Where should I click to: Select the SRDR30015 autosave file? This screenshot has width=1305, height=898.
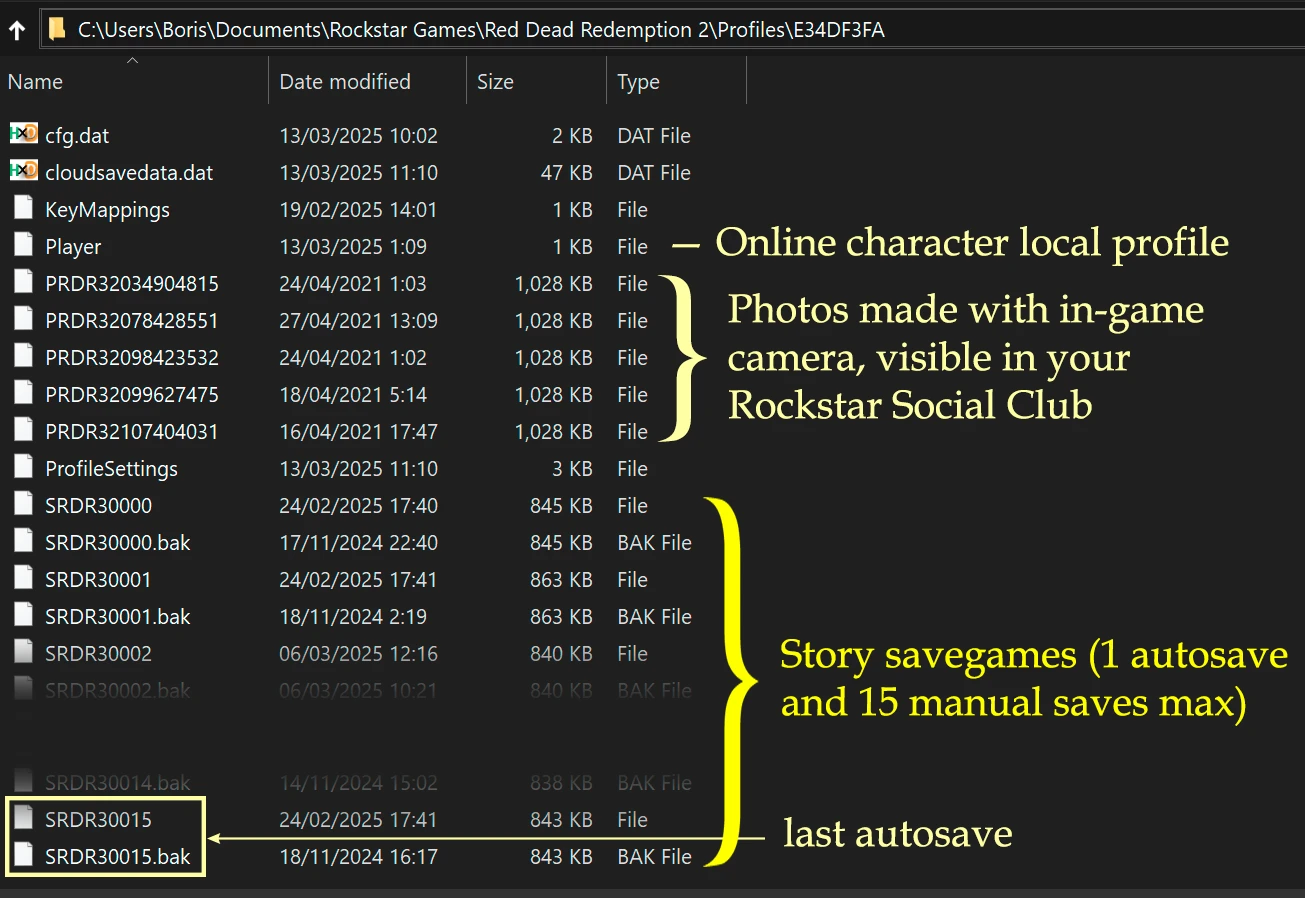tap(98, 820)
